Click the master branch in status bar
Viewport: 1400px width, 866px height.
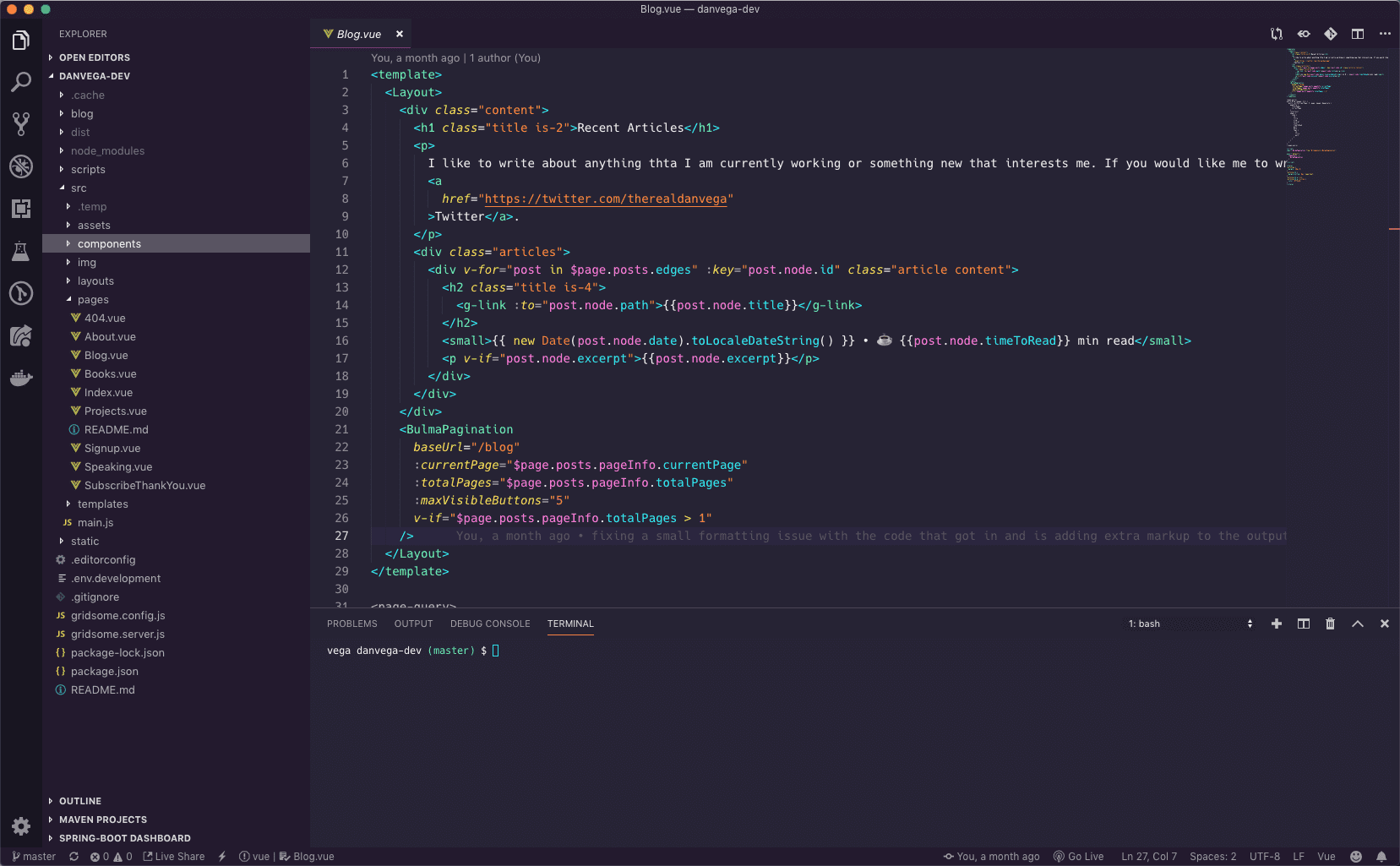(34, 856)
